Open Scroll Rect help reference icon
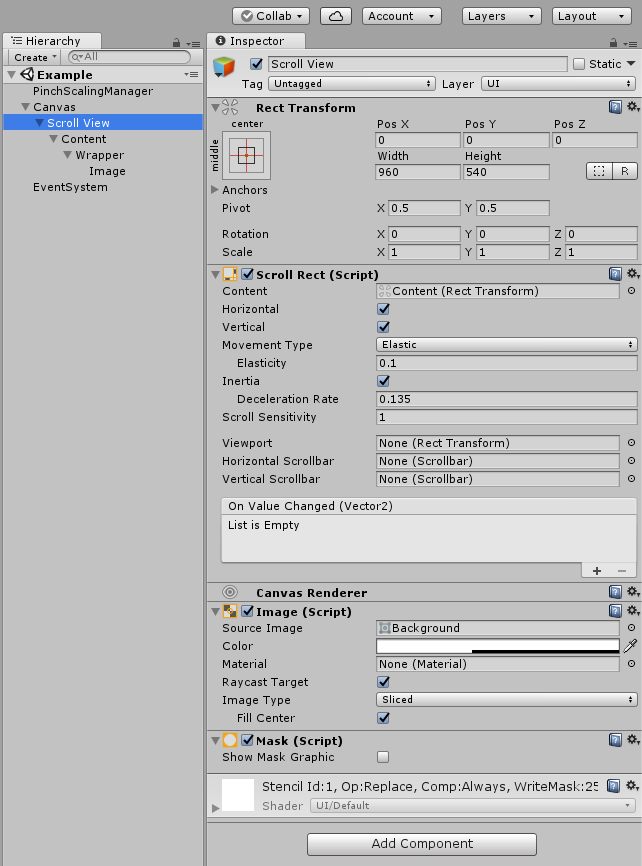Image resolution: width=642 pixels, height=866 pixels. point(615,274)
